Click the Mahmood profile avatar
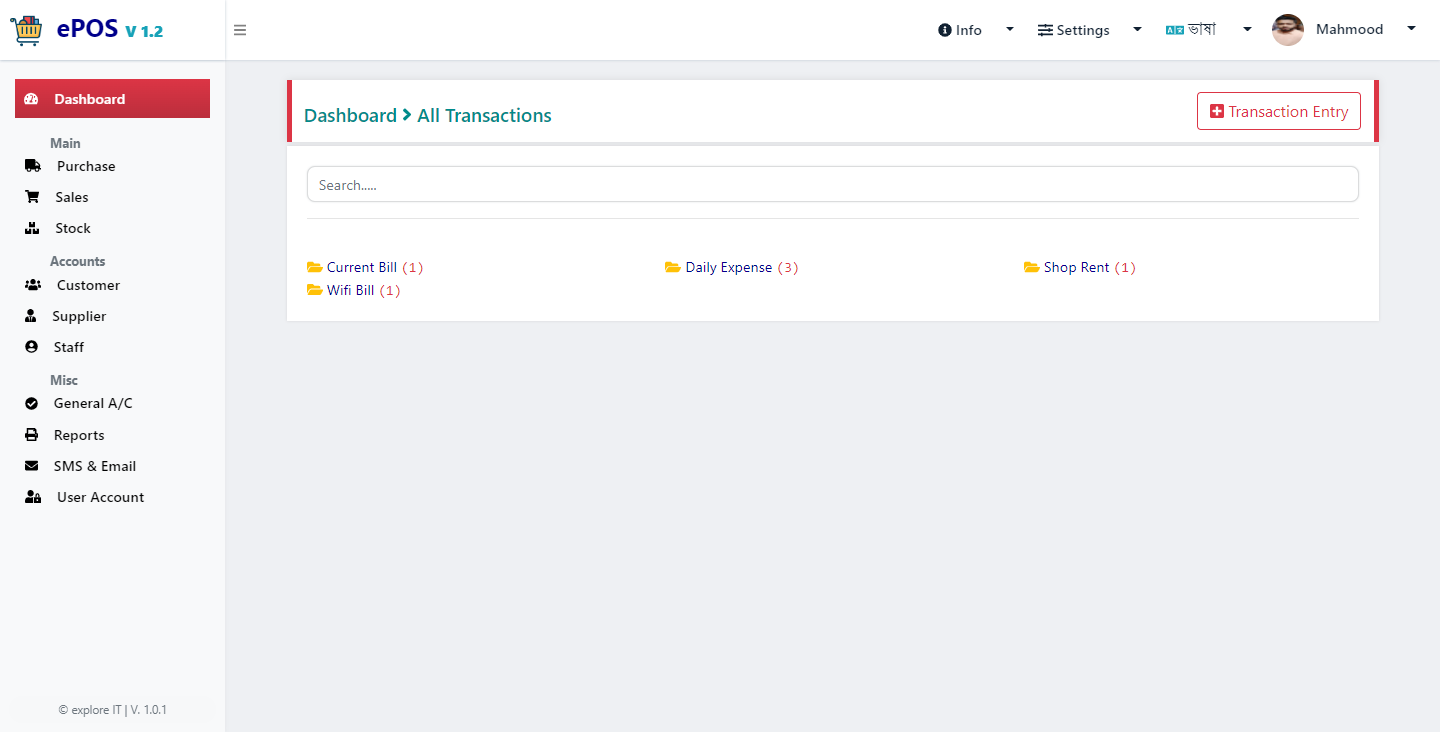This screenshot has height=732, width=1440. (x=1288, y=30)
